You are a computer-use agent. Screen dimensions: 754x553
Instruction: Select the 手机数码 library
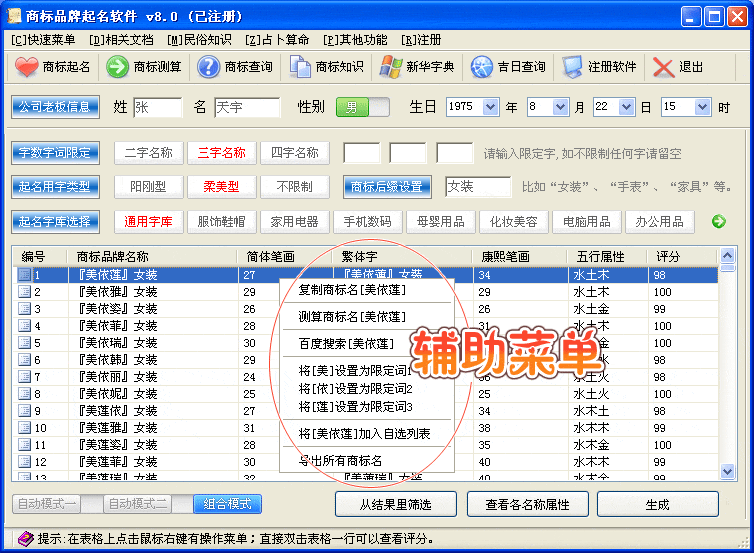click(x=368, y=222)
